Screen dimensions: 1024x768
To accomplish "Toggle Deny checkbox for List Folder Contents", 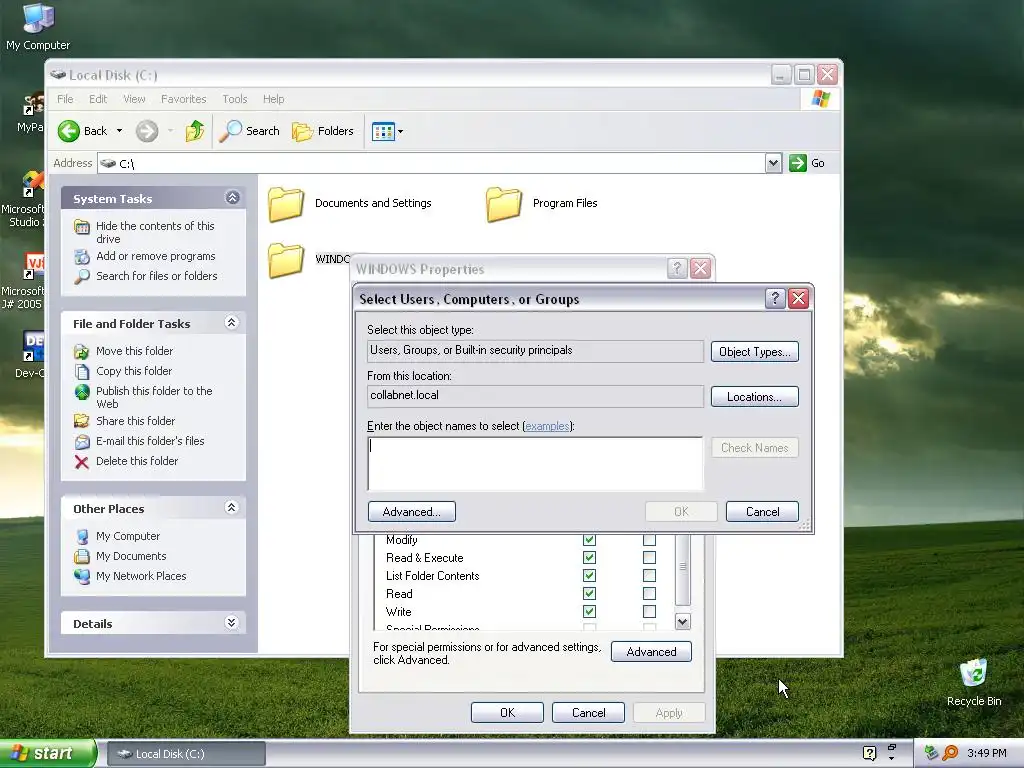I will click(x=649, y=576).
